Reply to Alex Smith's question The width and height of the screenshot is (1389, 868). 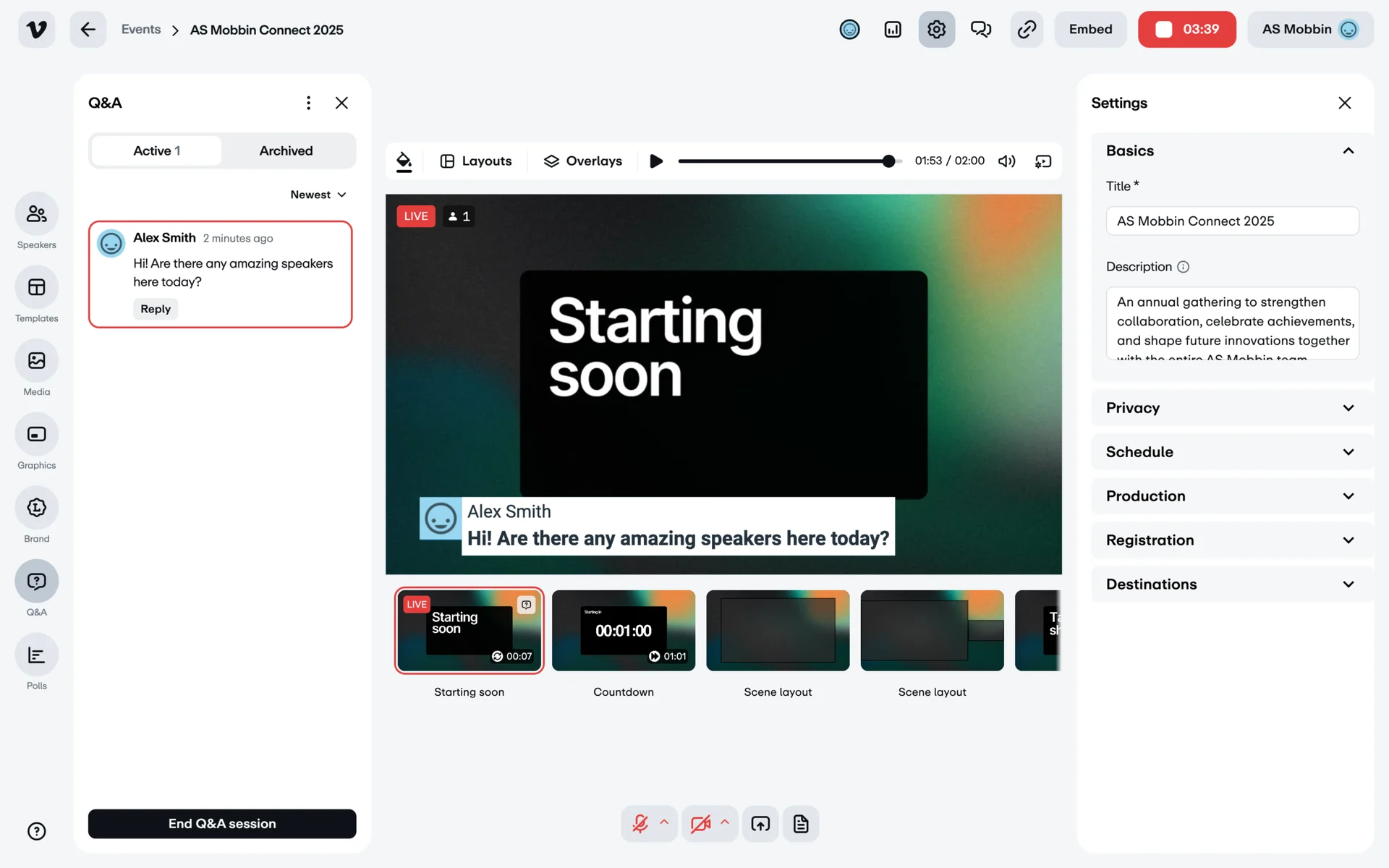tap(156, 309)
